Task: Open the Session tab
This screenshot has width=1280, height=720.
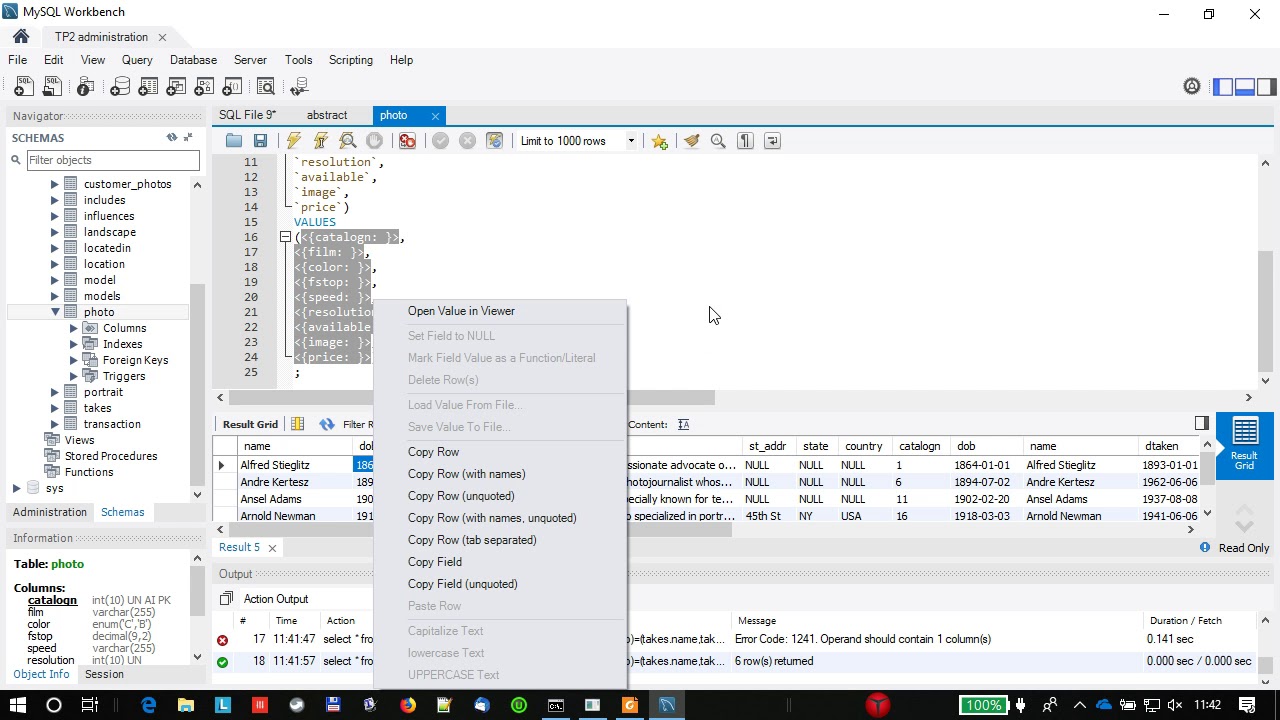Action: tap(104, 674)
